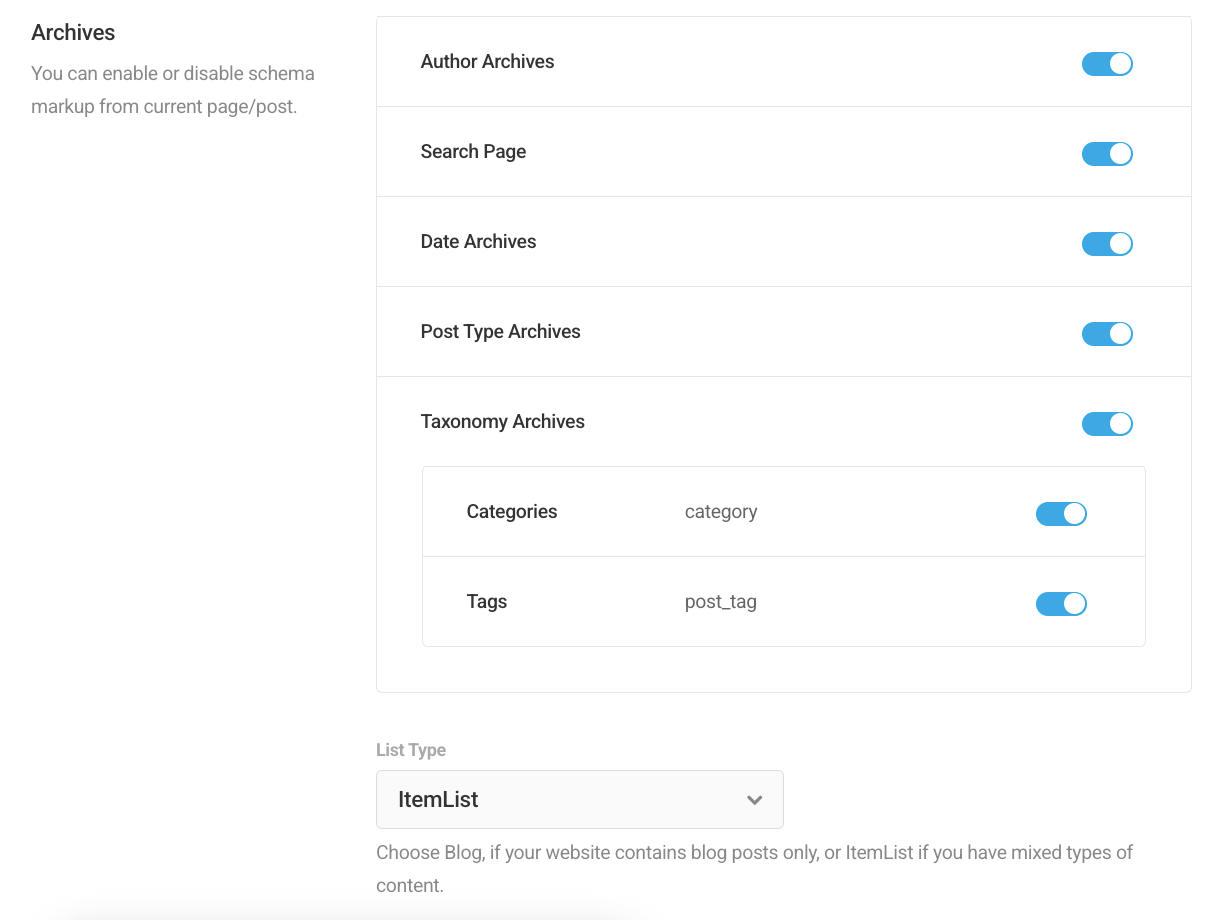Image resolution: width=1220 pixels, height=920 pixels.
Task: Click the Categories label
Action: (511, 511)
